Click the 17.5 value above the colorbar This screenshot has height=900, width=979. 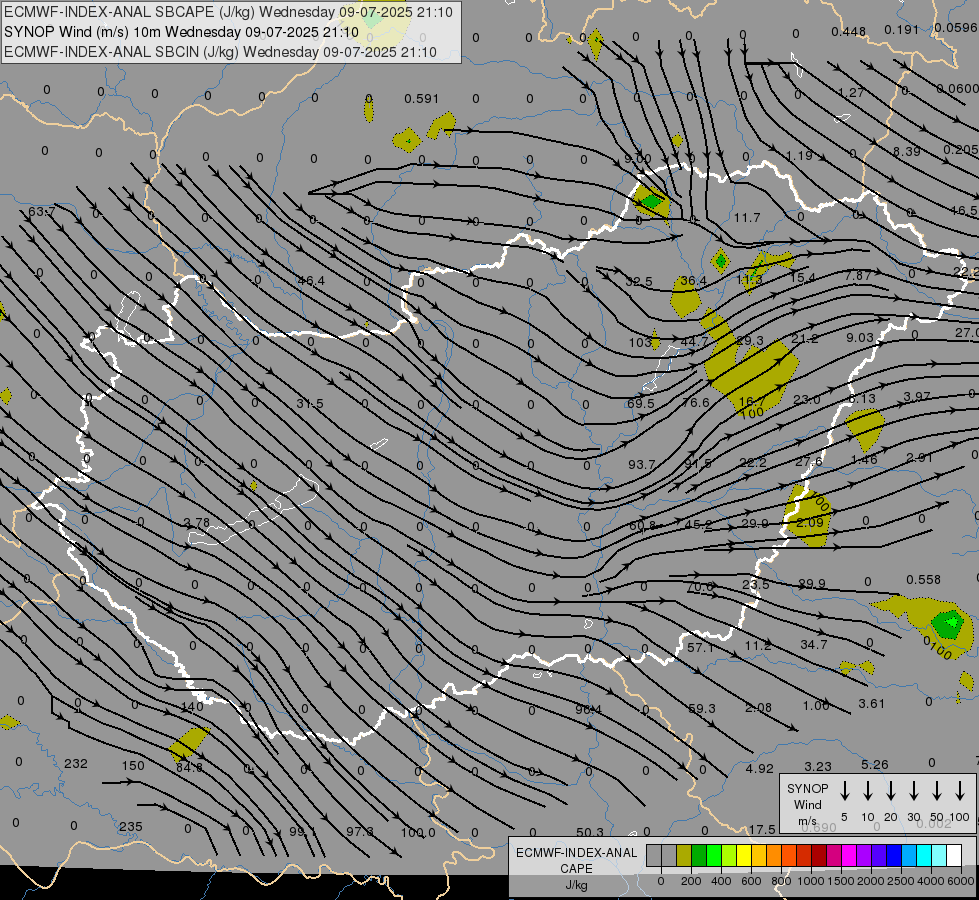[762, 829]
